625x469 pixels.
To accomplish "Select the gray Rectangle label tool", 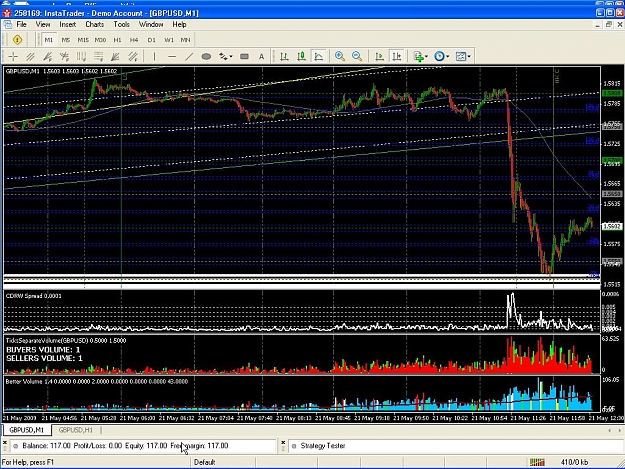I will click(244, 57).
